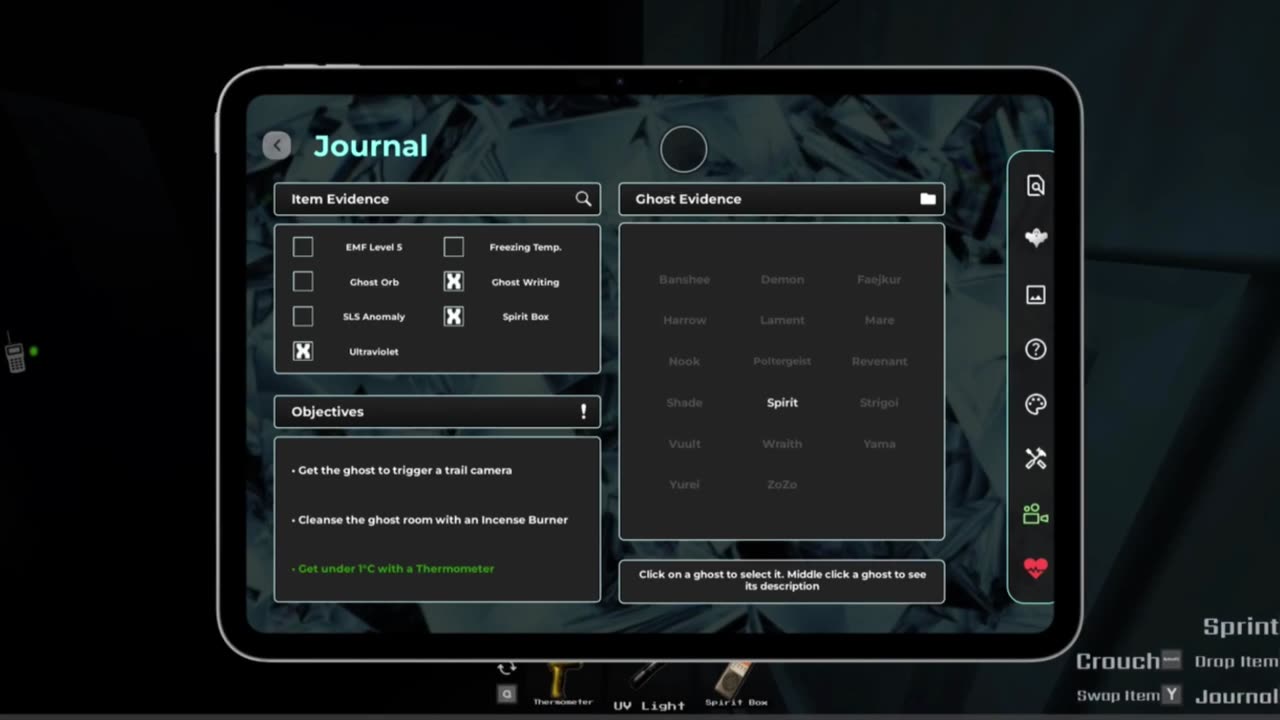The height and width of the screenshot is (720, 1280).
Task: Select the Wraith ghost
Action: (x=782, y=443)
